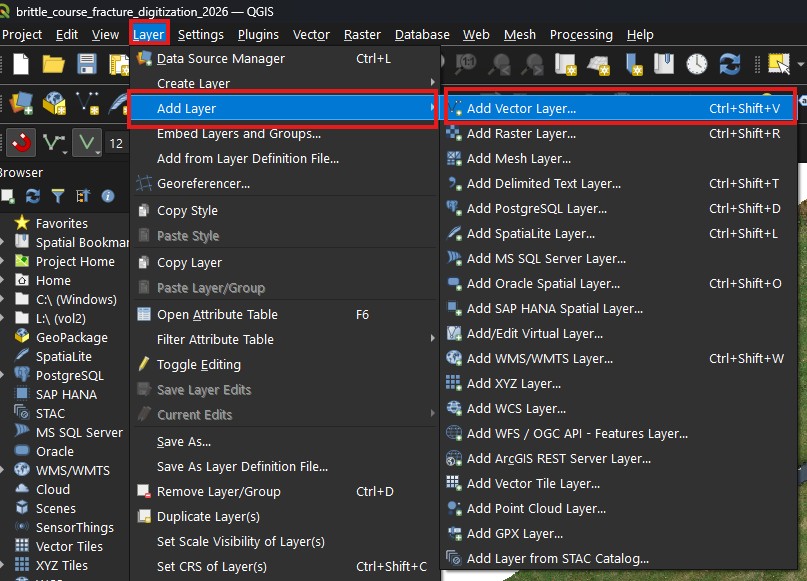The image size is (807, 581).
Task: Choose Georeferencer from the Layer menu
Action: pyautogui.click(x=285, y=184)
